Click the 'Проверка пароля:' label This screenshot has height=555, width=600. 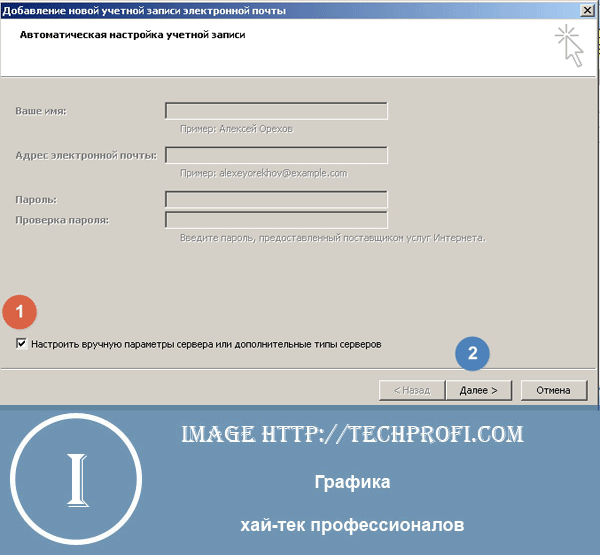tap(62, 220)
